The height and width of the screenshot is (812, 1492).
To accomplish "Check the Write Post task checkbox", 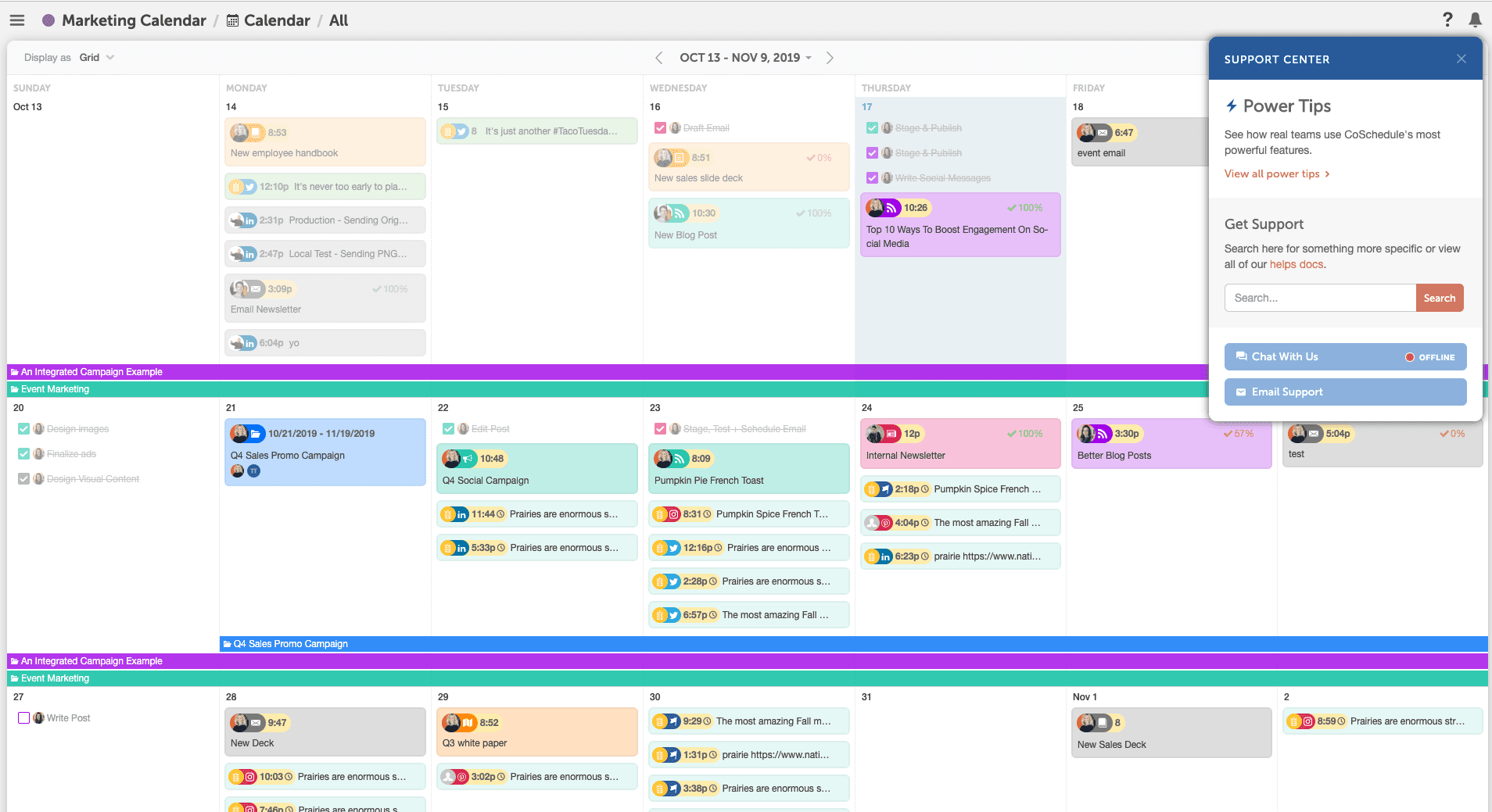I will click(x=24, y=717).
